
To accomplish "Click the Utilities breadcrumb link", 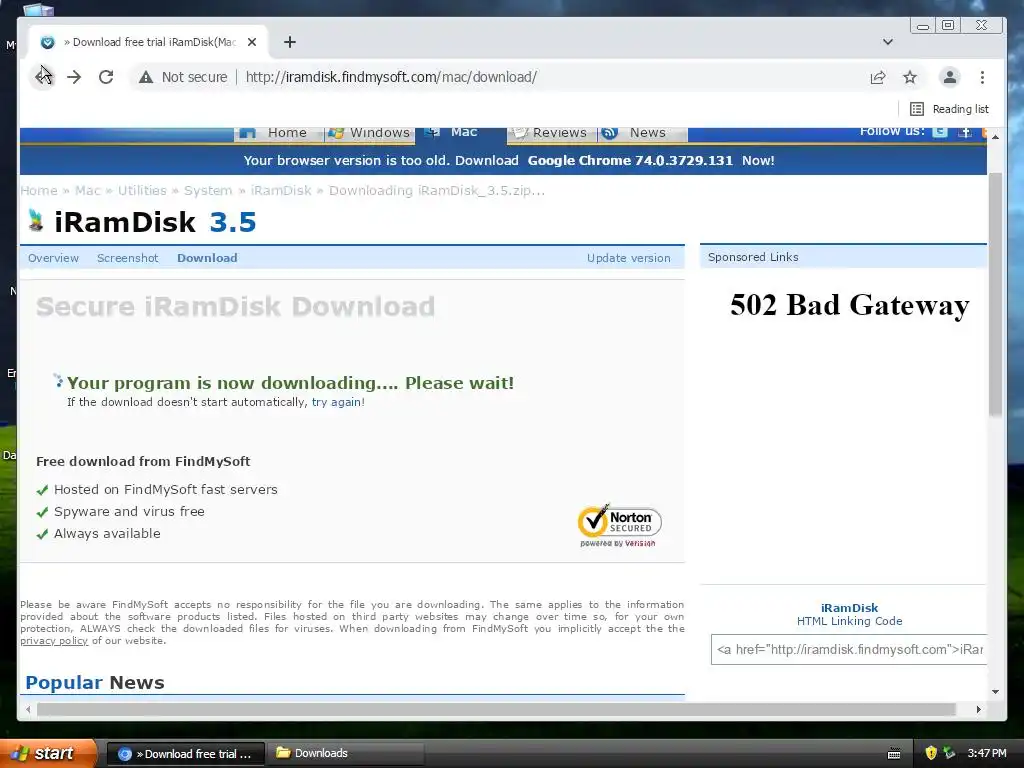I will (142, 191).
